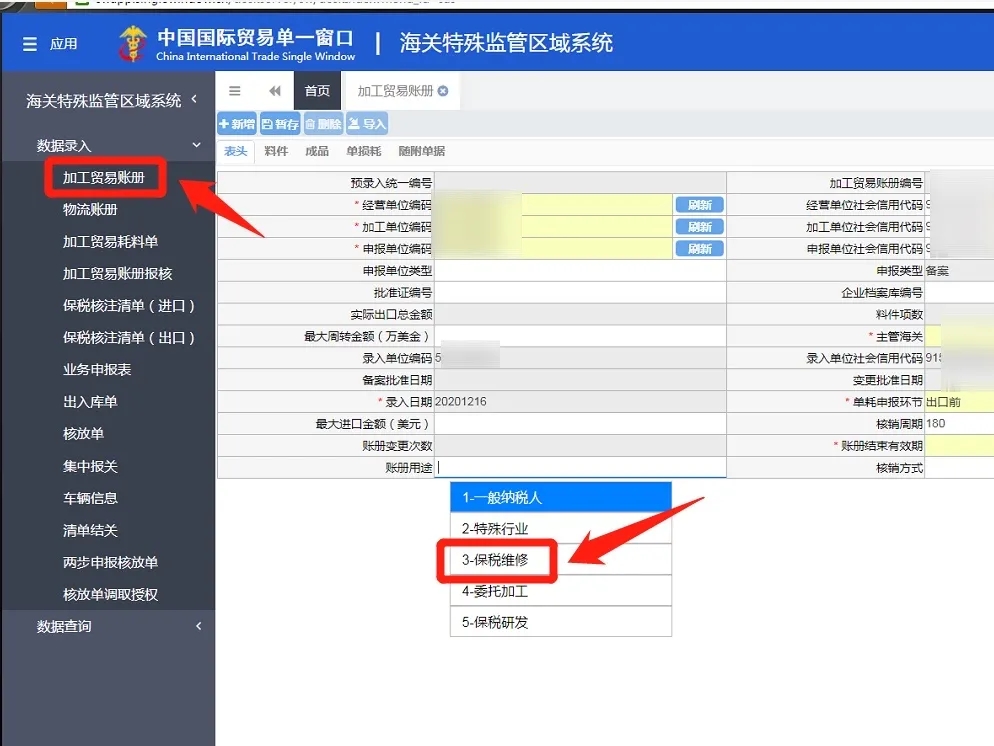The width and height of the screenshot is (994, 746).
Task: Click the 账册用途 input field
Action: (580, 468)
